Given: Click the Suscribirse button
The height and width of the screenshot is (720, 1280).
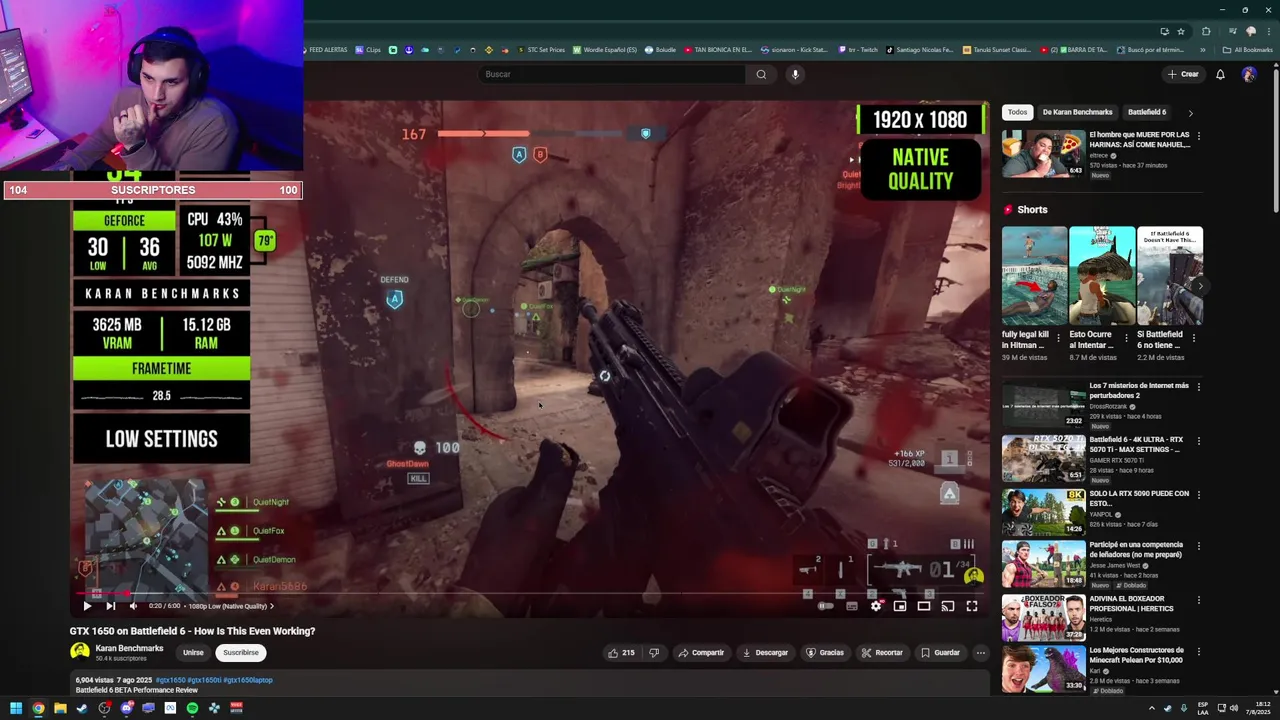Looking at the screenshot, I should (x=241, y=653).
